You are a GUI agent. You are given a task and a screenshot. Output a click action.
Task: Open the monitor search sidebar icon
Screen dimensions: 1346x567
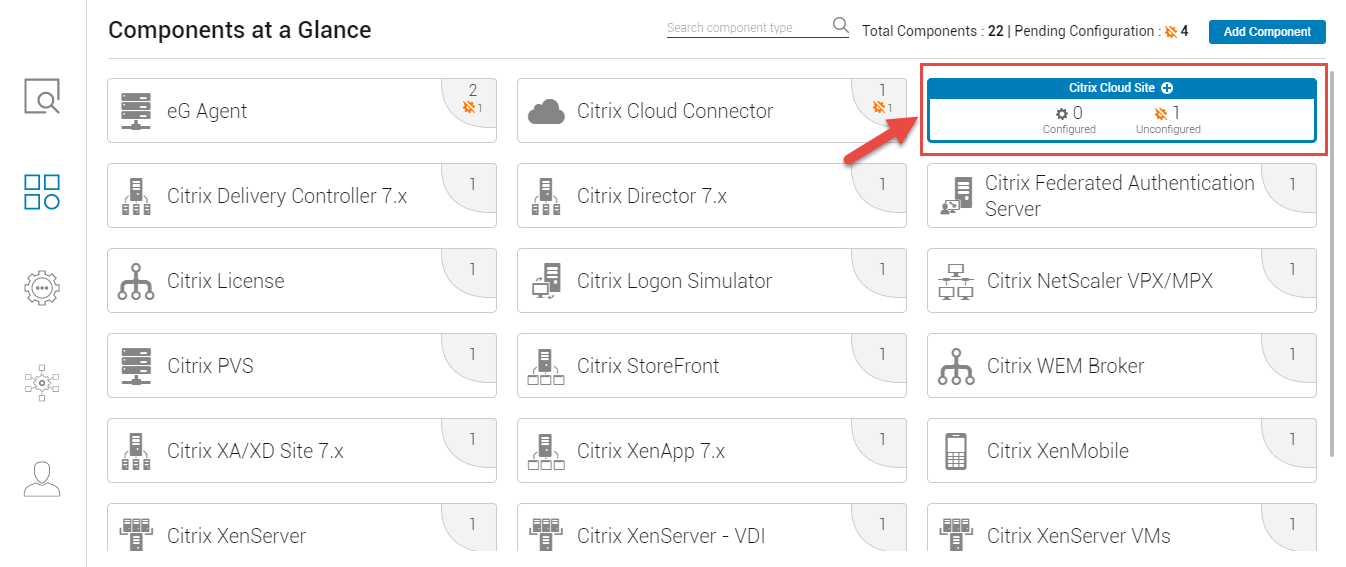(x=42, y=96)
